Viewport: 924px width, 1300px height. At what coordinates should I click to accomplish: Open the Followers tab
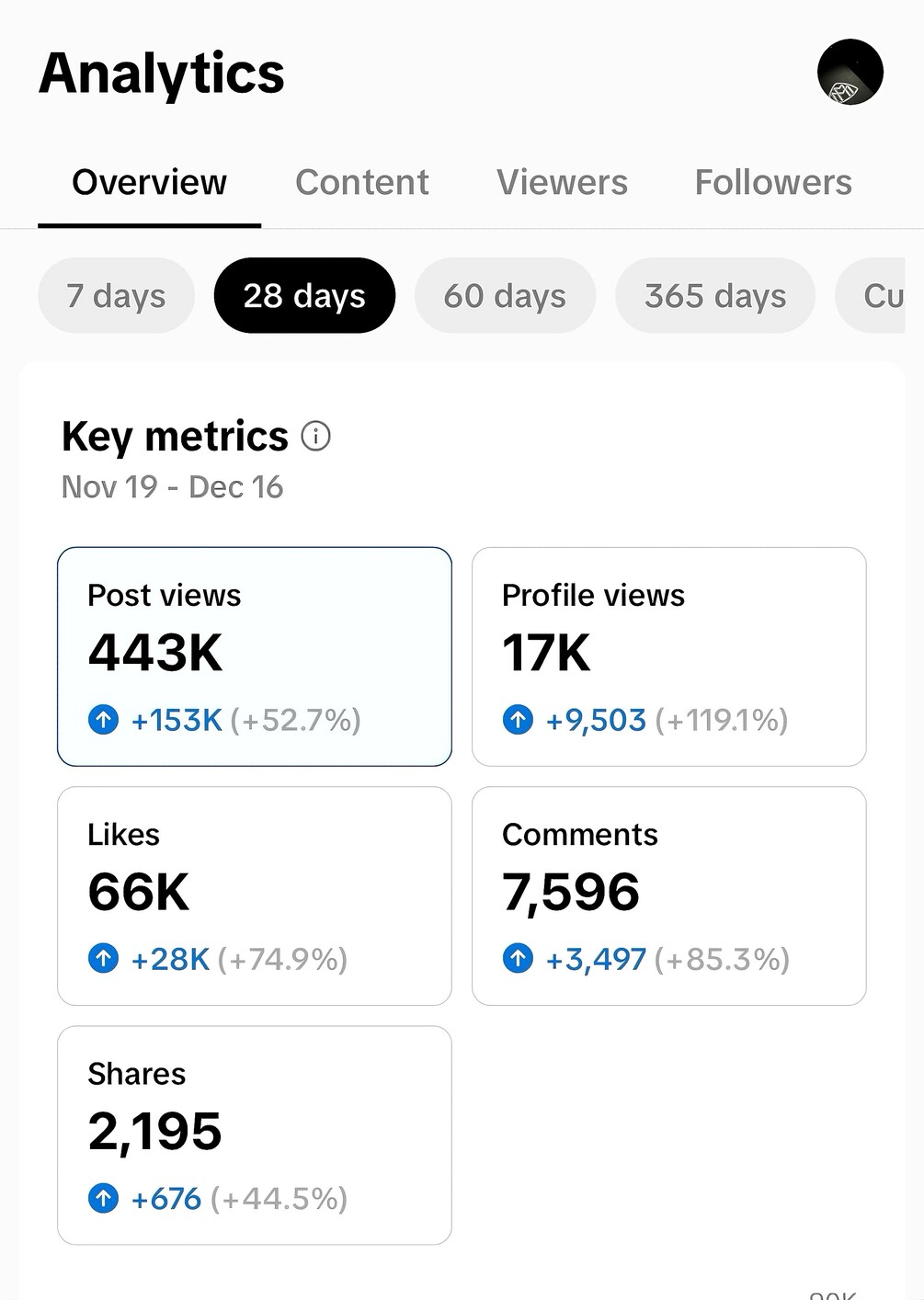[x=772, y=182]
